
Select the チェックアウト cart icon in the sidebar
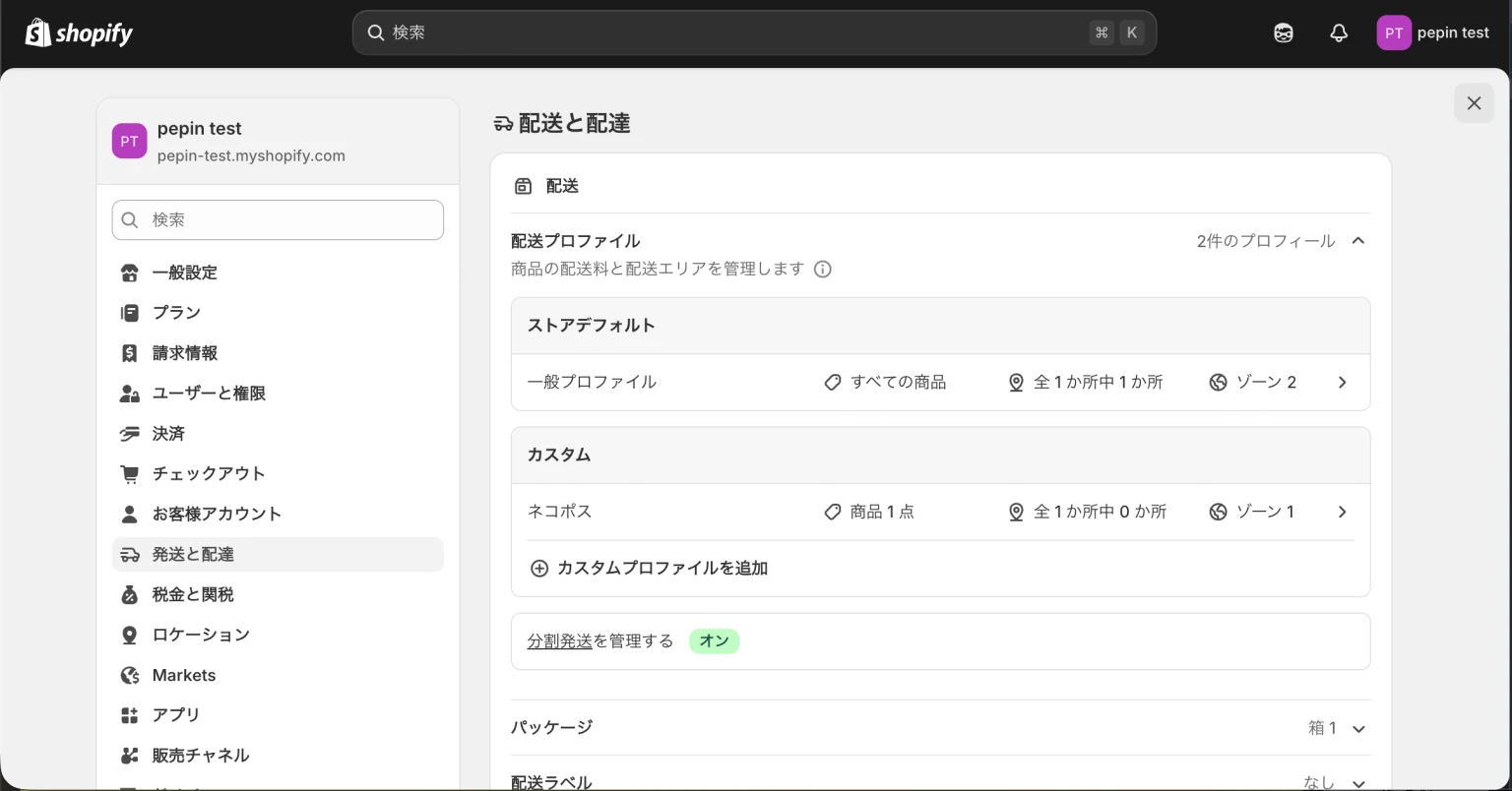[129, 473]
